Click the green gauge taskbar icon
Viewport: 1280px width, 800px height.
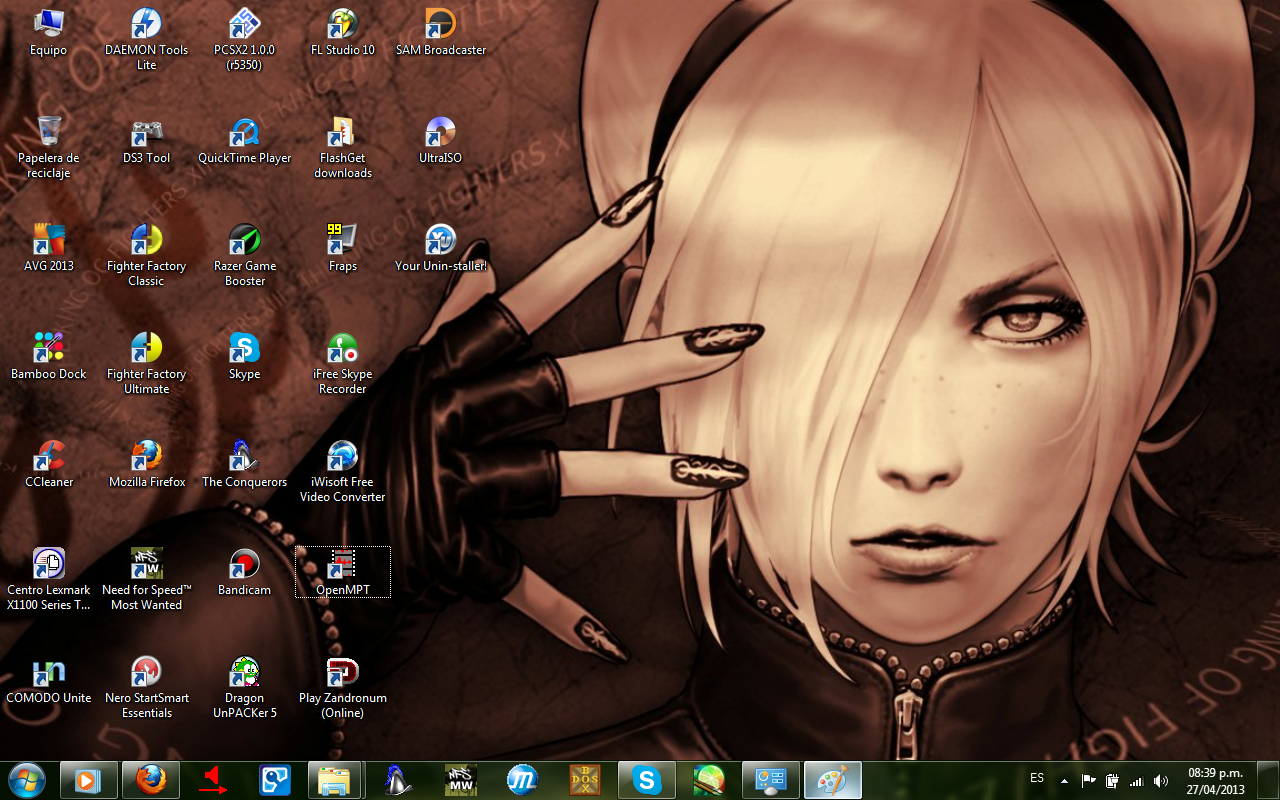709,780
